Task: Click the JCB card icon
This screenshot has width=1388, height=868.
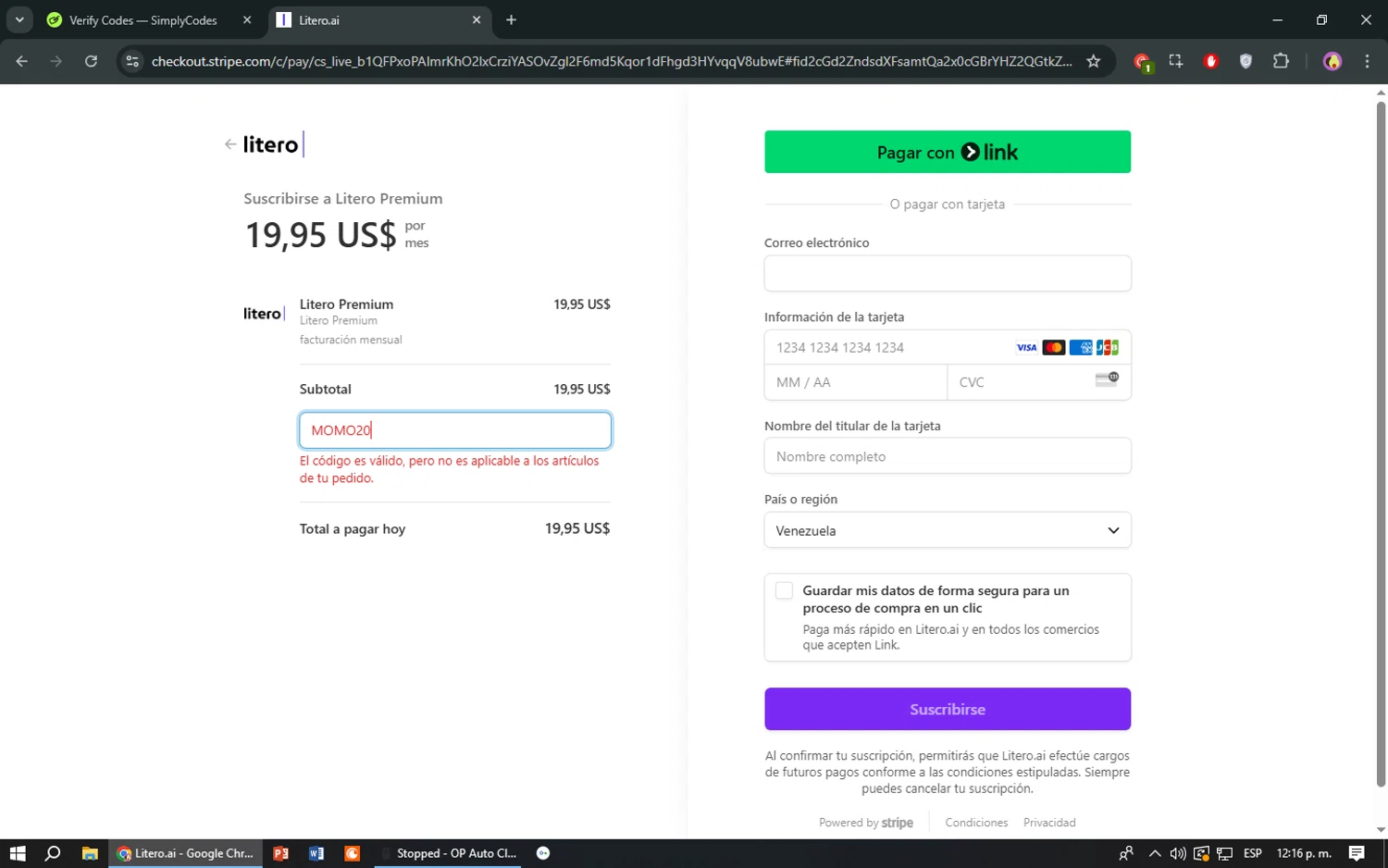Action: click(1108, 348)
